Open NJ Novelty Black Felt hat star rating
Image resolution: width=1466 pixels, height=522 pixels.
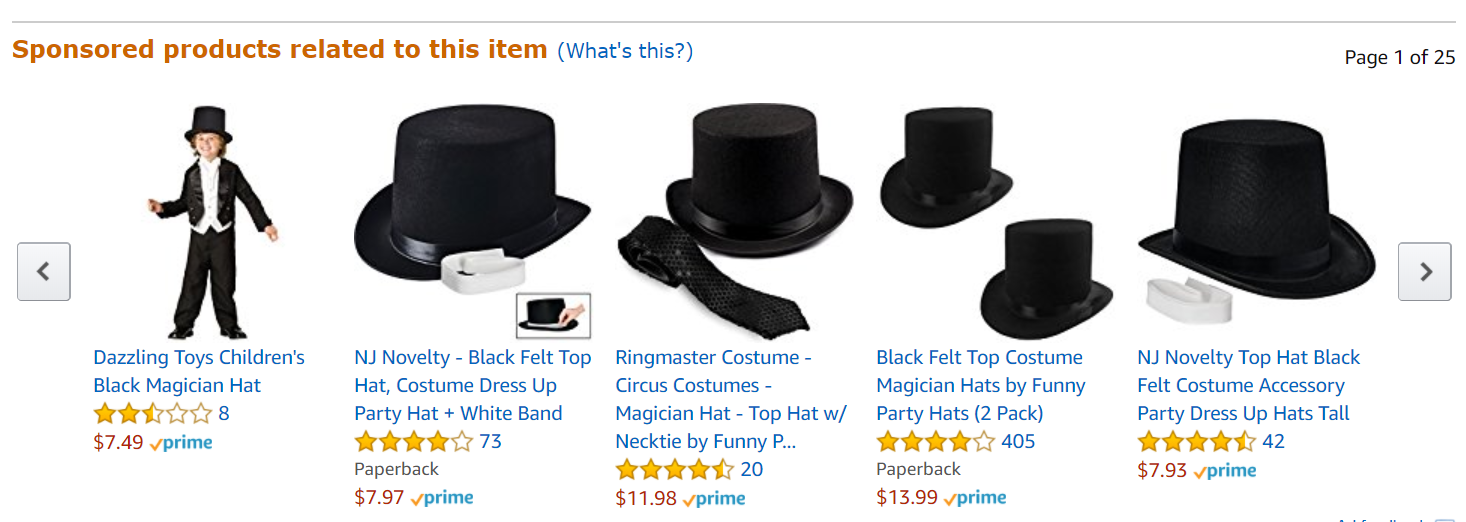[x=414, y=441]
